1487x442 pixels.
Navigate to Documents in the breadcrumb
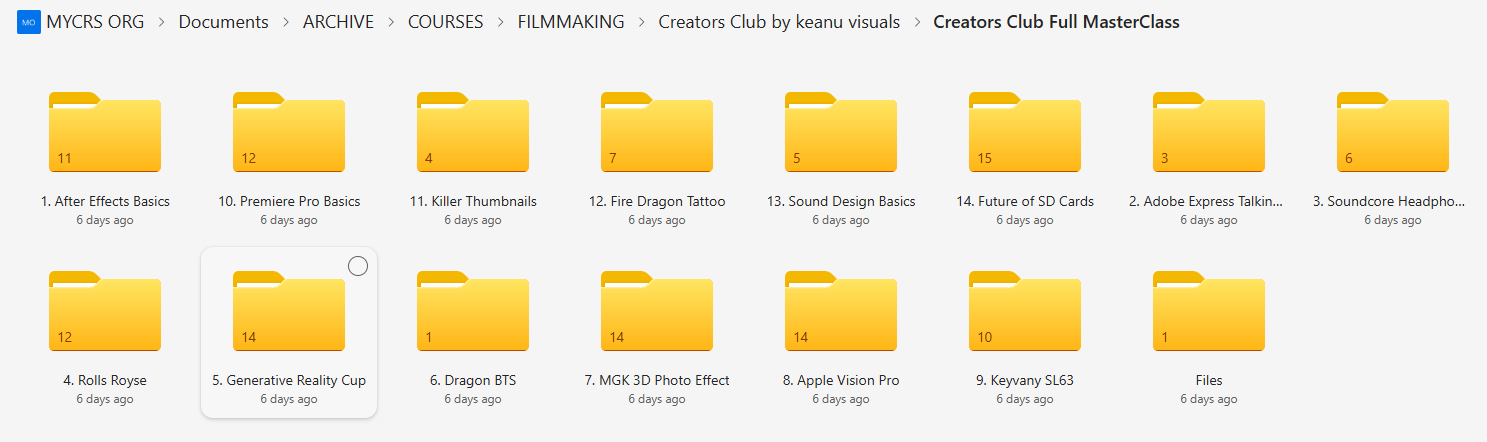[223, 22]
